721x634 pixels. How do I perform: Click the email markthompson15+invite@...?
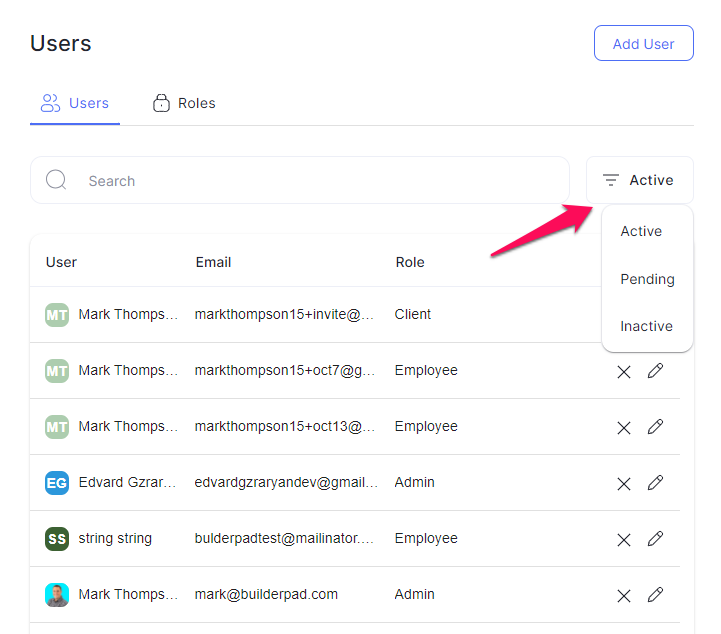(x=284, y=314)
